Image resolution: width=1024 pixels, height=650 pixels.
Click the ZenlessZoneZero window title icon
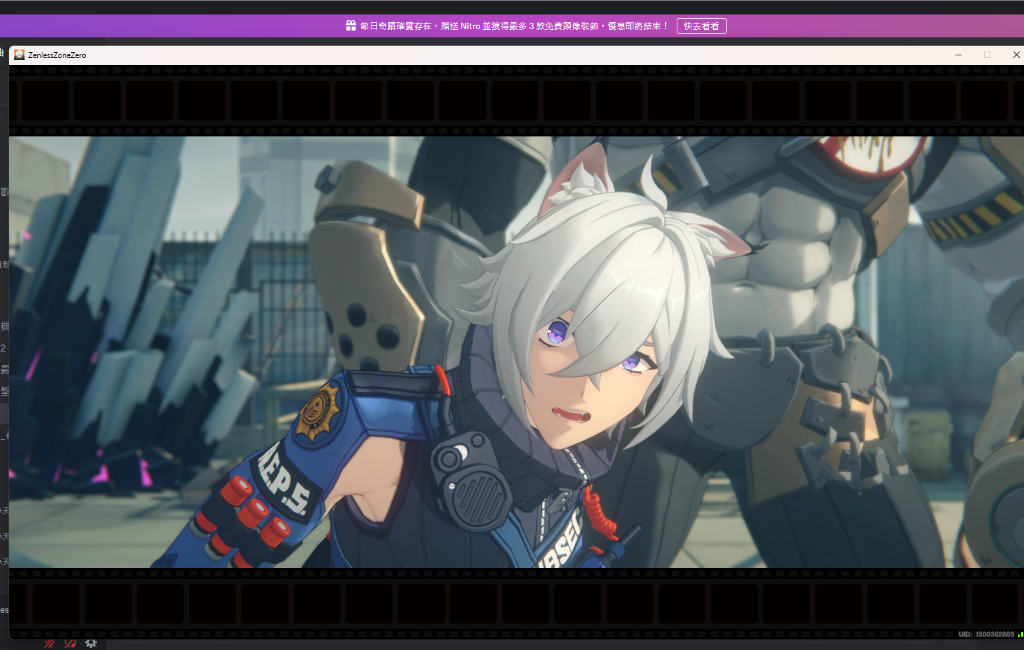point(19,55)
